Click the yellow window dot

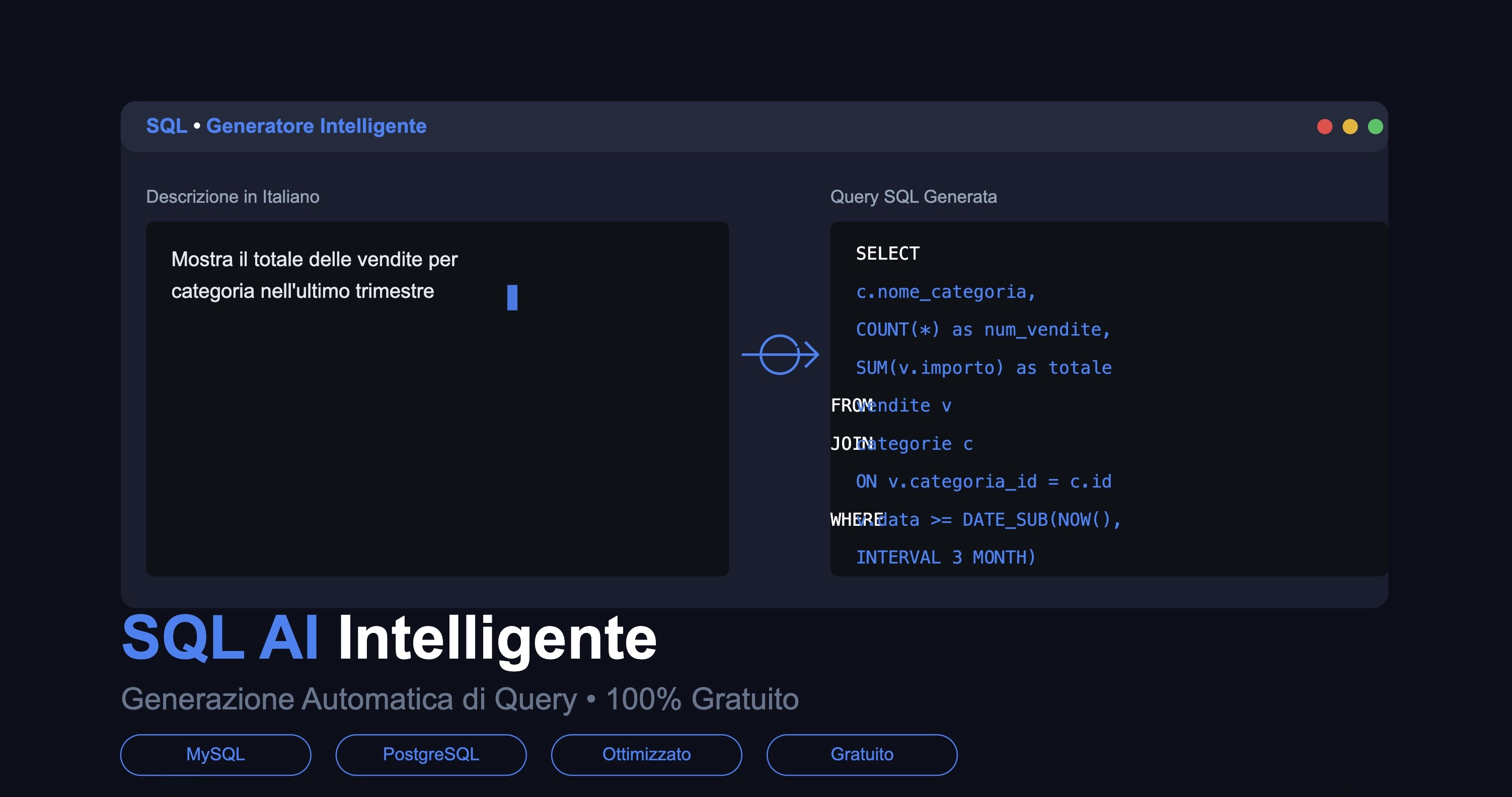click(1349, 127)
